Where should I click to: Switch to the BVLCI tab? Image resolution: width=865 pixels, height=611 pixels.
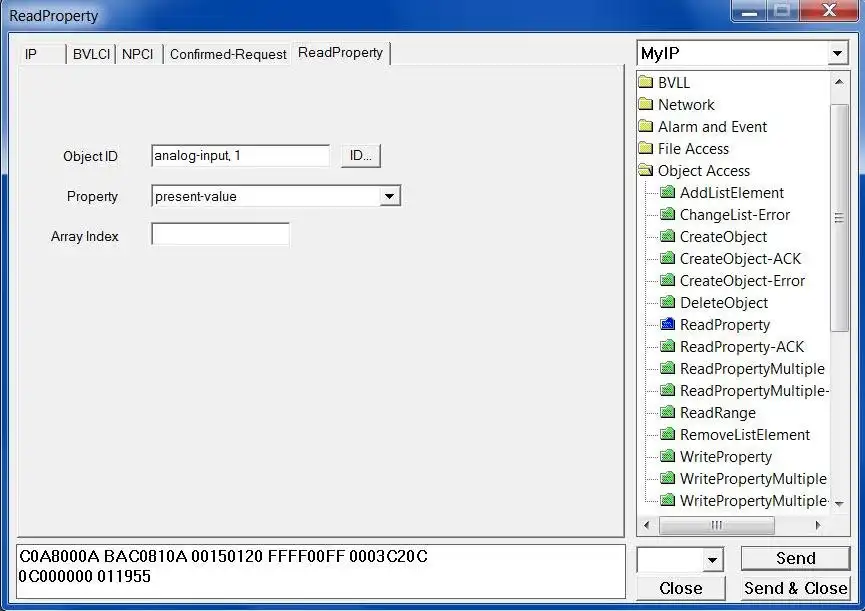[x=91, y=54]
